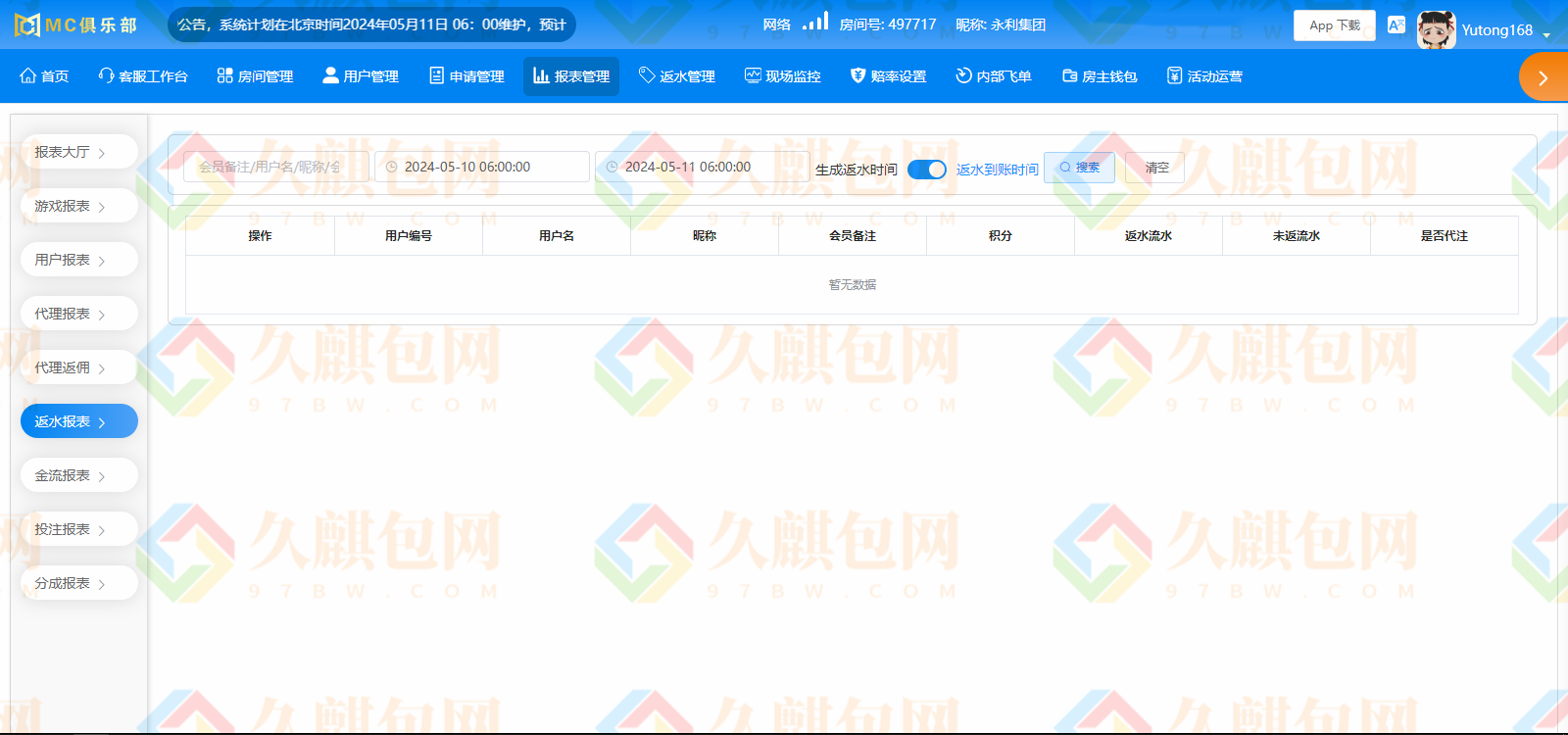Viewport: 1568px width, 735px height.
Task: Click the App 下载 button
Action: [x=1335, y=25]
